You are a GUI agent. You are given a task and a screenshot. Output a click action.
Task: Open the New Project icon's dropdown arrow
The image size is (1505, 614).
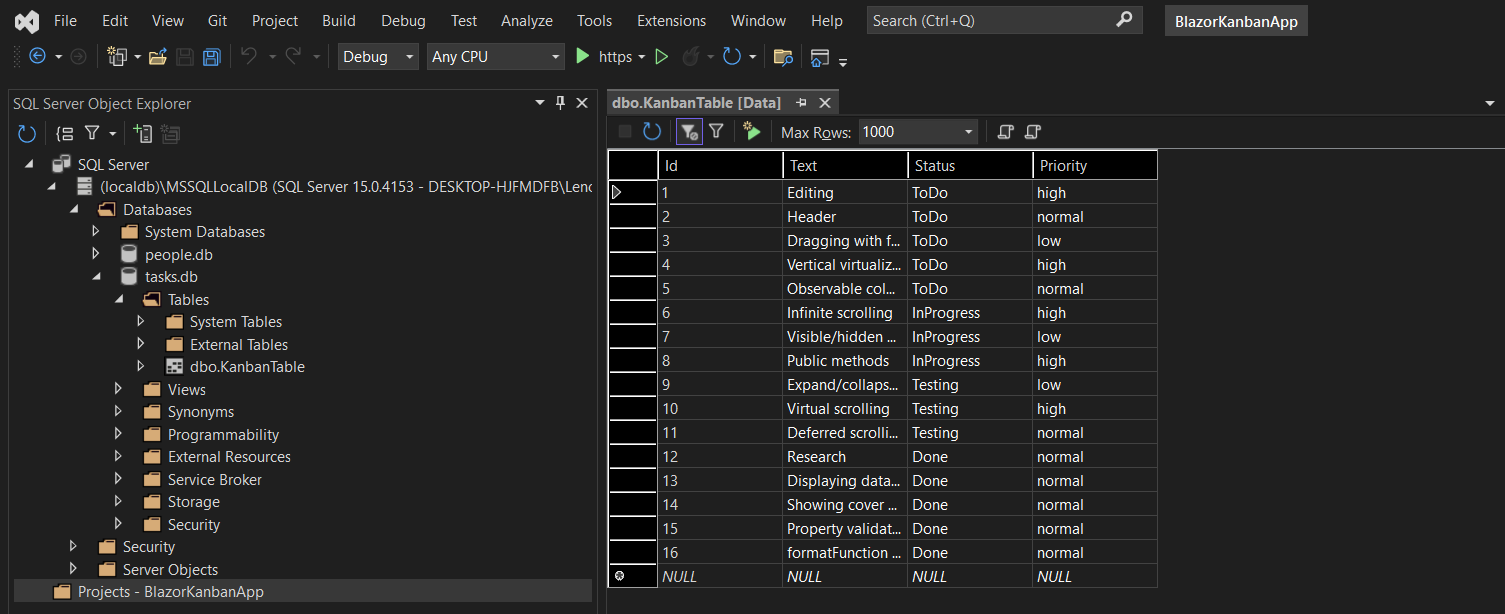(137, 58)
